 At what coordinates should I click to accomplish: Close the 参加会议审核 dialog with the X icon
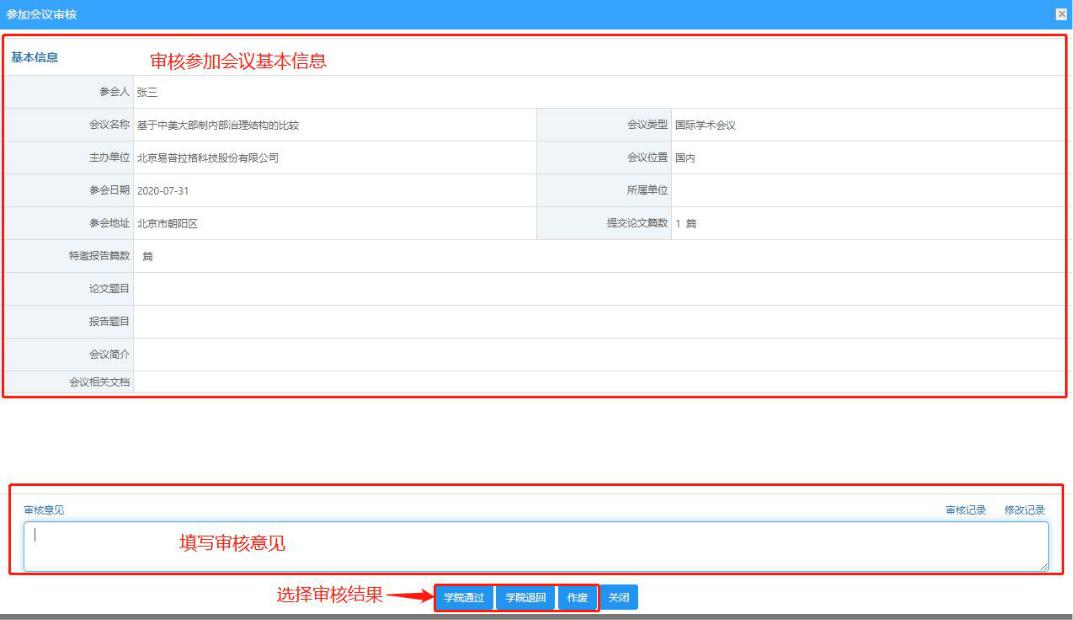1061,14
